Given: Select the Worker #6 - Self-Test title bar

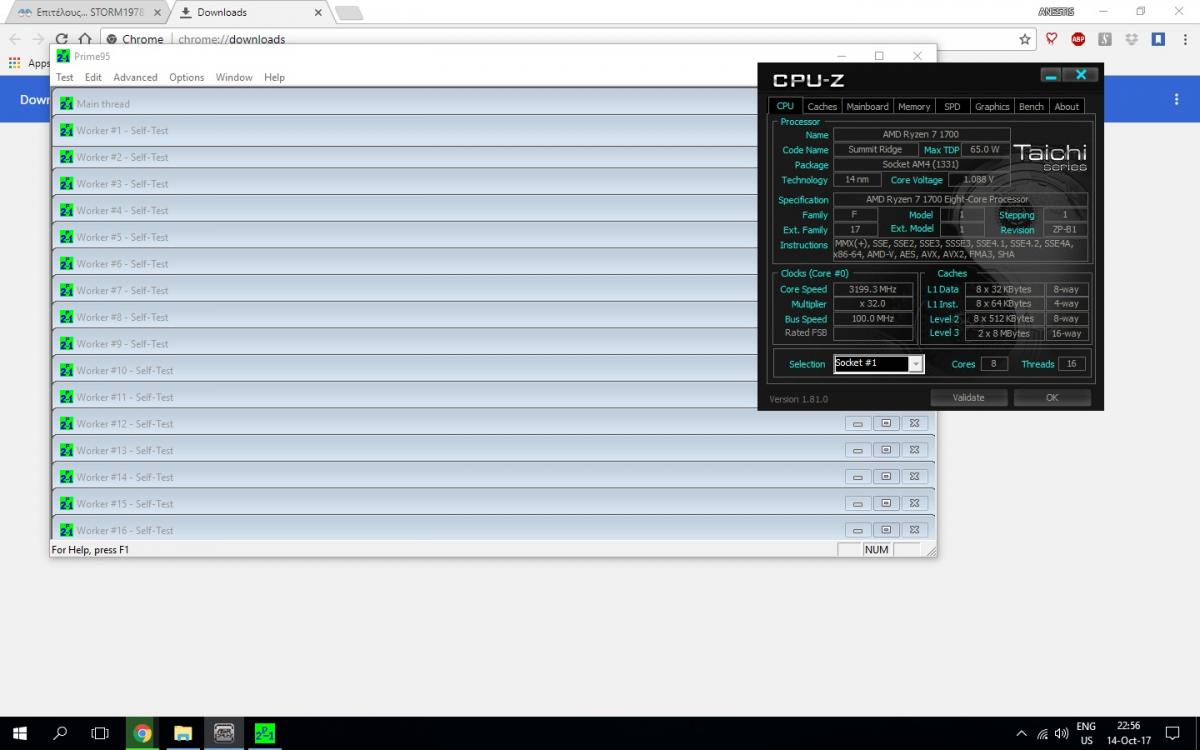Looking at the screenshot, I should (405, 263).
